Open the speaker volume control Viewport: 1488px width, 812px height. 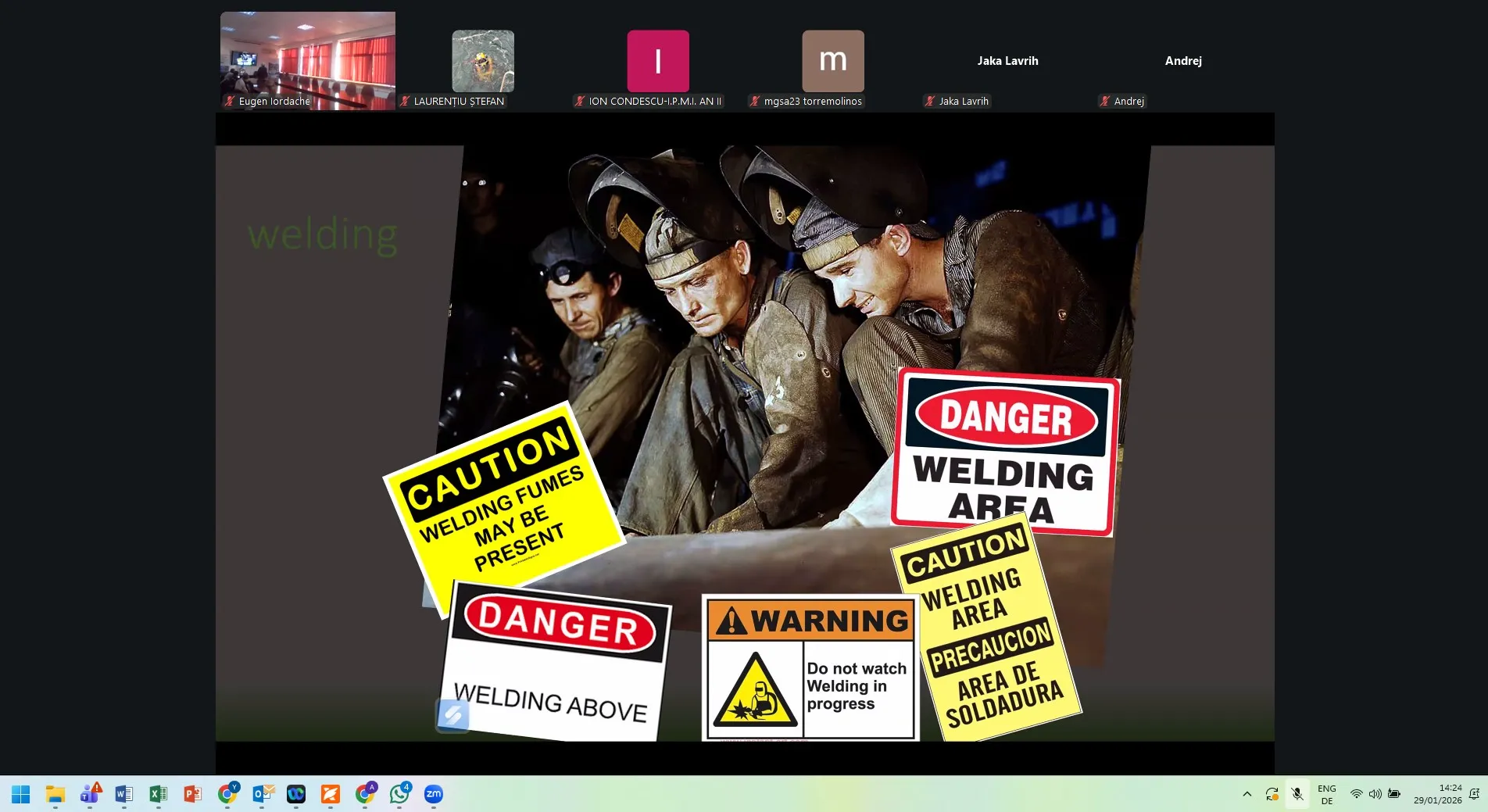(x=1375, y=794)
